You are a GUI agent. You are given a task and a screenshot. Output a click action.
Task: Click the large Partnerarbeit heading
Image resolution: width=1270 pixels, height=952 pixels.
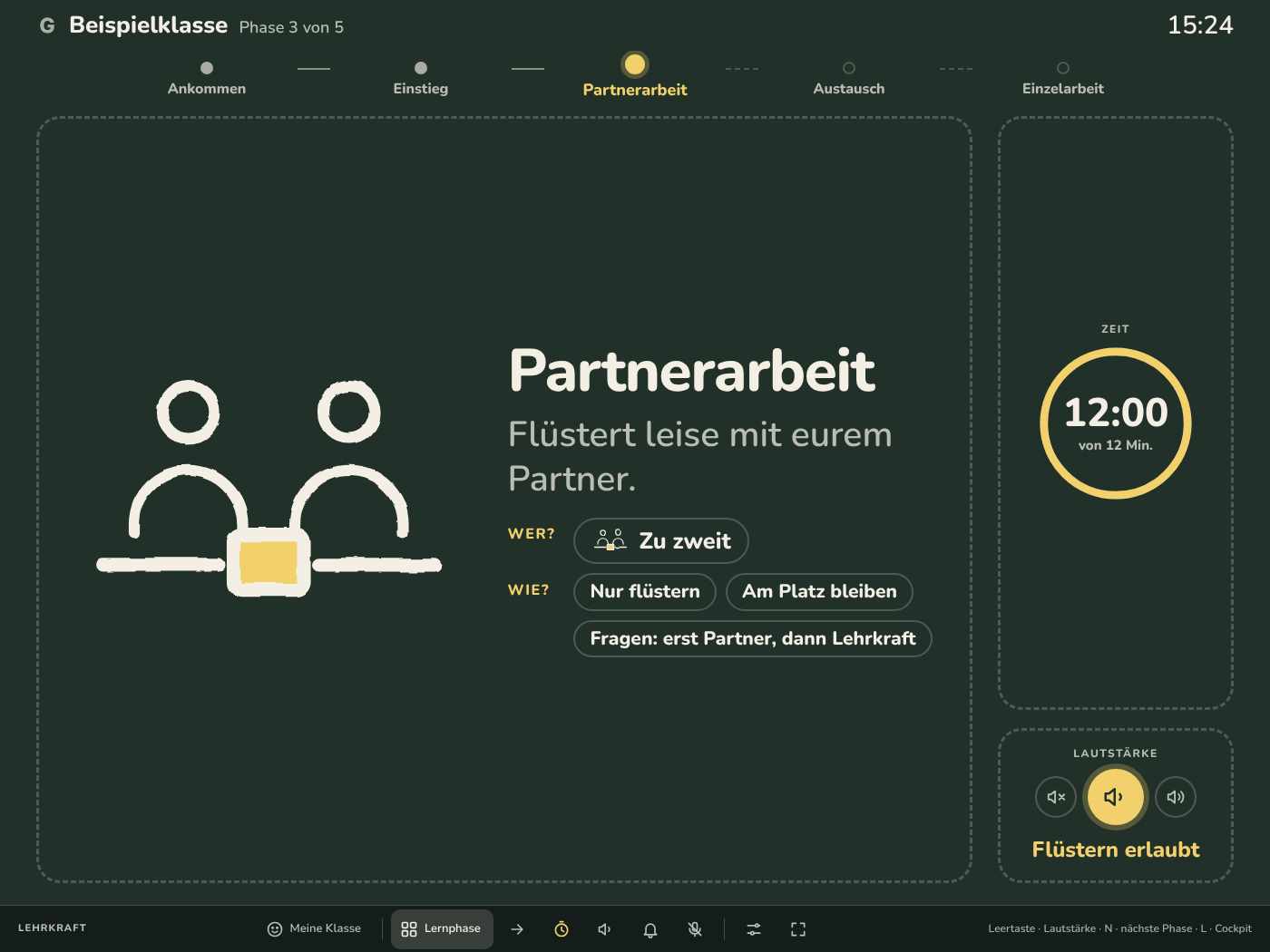point(692,371)
